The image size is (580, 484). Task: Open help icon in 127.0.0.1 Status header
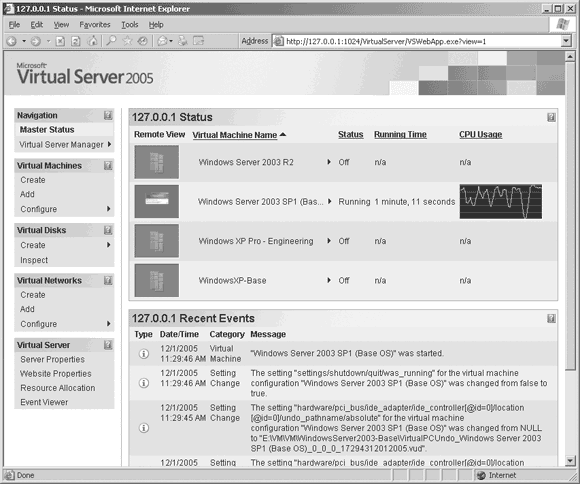[551, 117]
